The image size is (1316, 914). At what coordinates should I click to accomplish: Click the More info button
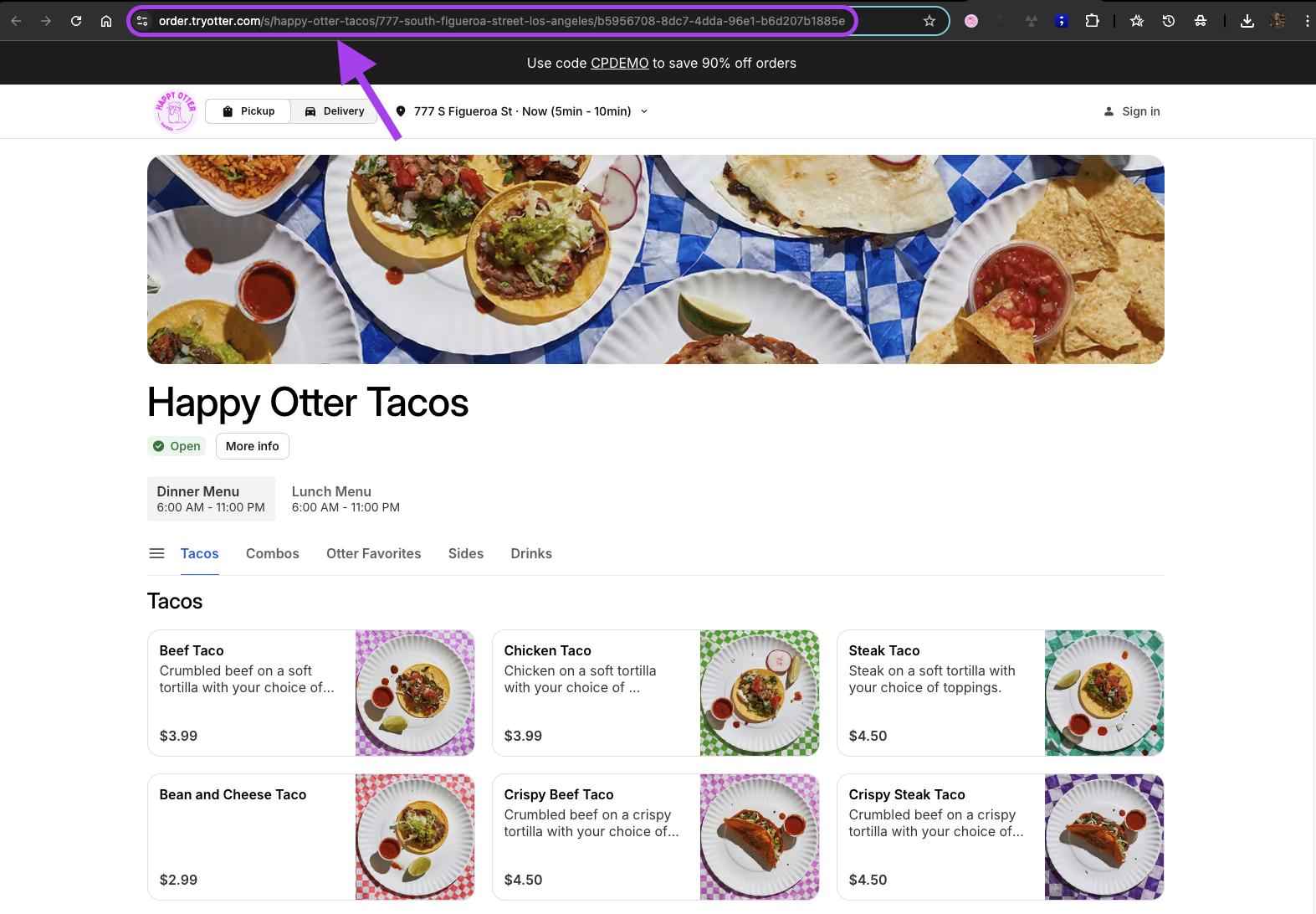coord(253,446)
